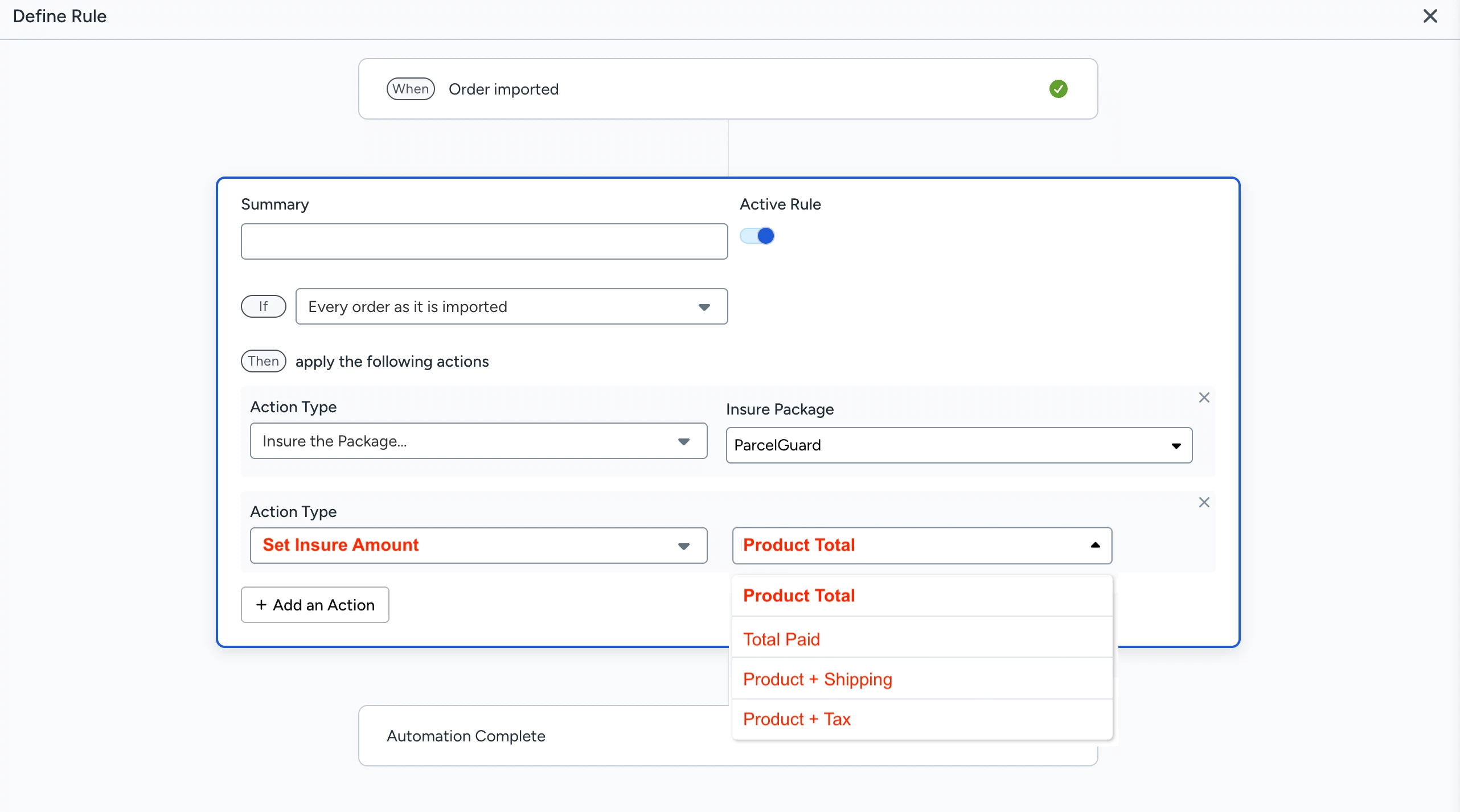
Task: Click the green checkmark on Order imported
Action: 1058,89
